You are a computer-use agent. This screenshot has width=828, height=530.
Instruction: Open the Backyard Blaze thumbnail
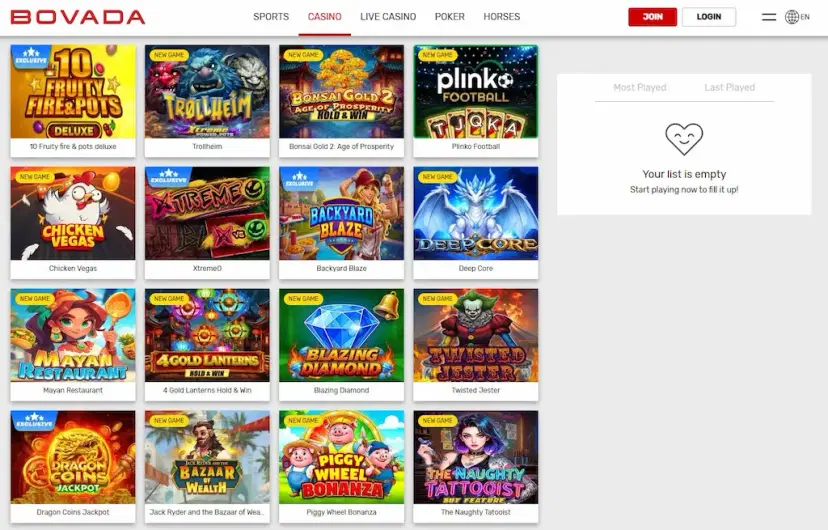pos(341,213)
